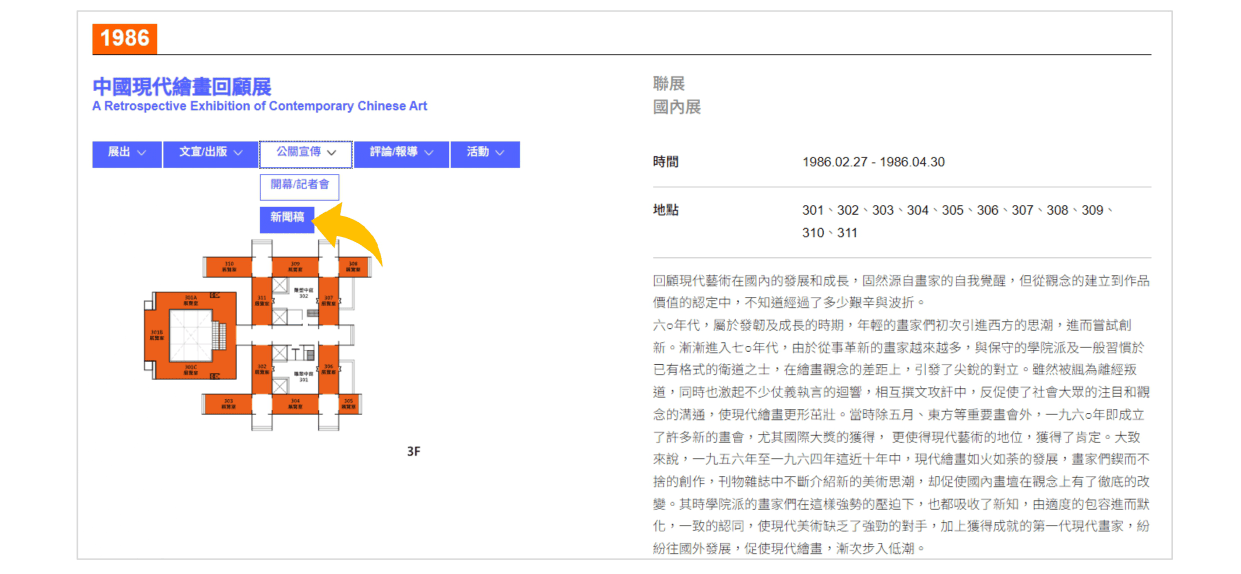Viewport: 1241px width, 574px height.
Task: Select 開幕/記者會 from the submenu
Action: pos(300,186)
